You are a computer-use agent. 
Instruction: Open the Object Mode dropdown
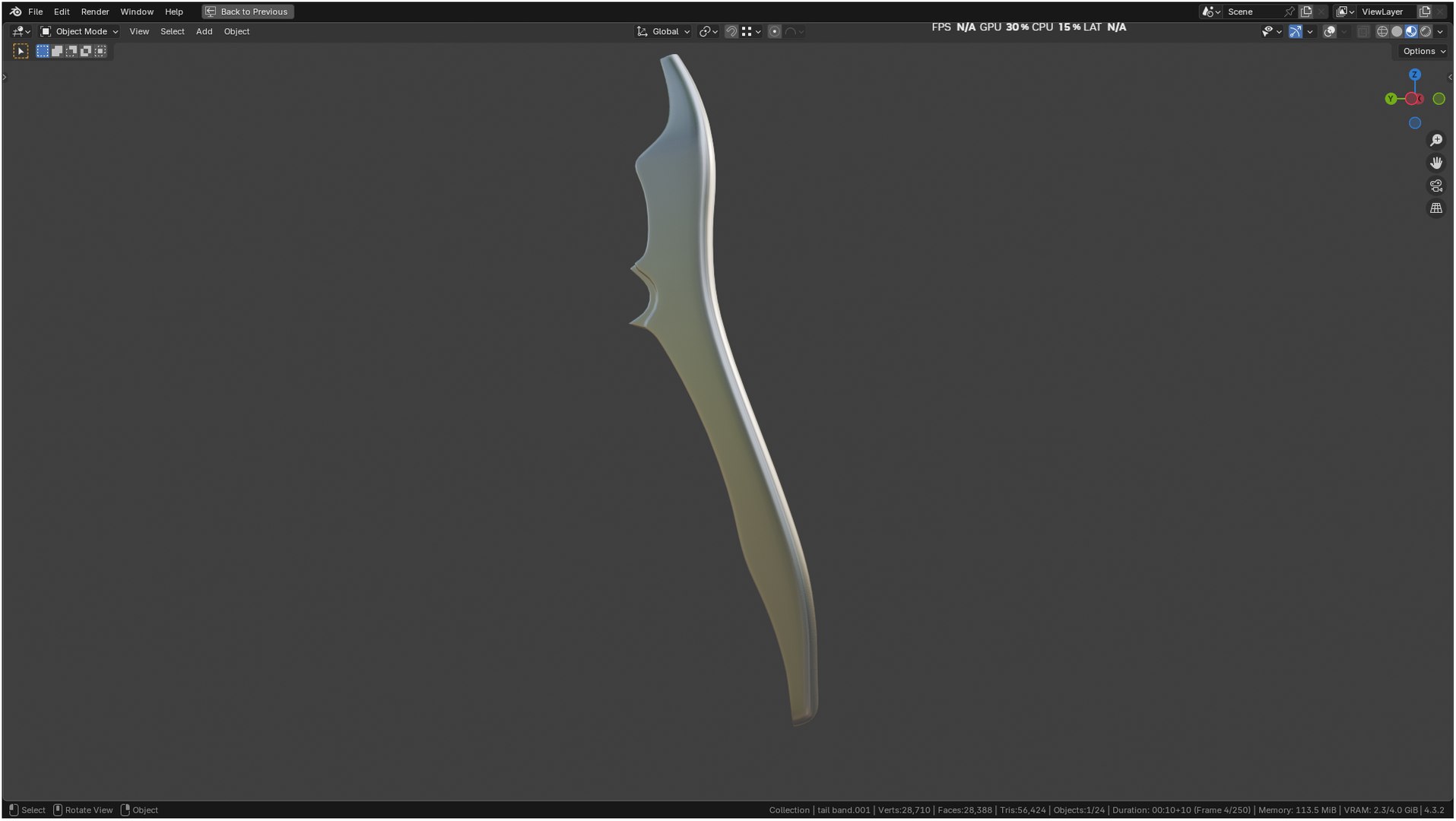tap(80, 31)
